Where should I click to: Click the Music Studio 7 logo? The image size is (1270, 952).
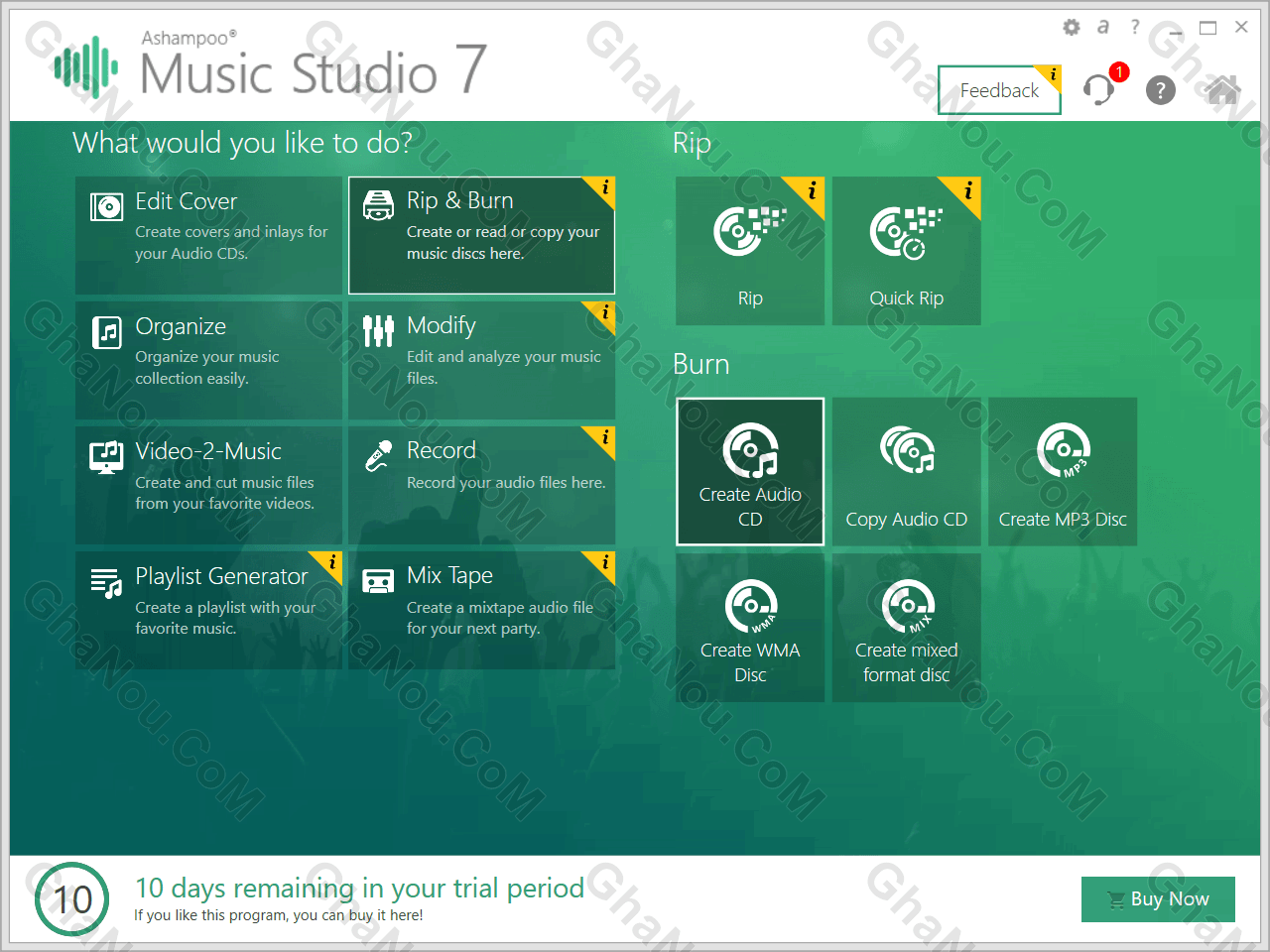tap(270, 66)
